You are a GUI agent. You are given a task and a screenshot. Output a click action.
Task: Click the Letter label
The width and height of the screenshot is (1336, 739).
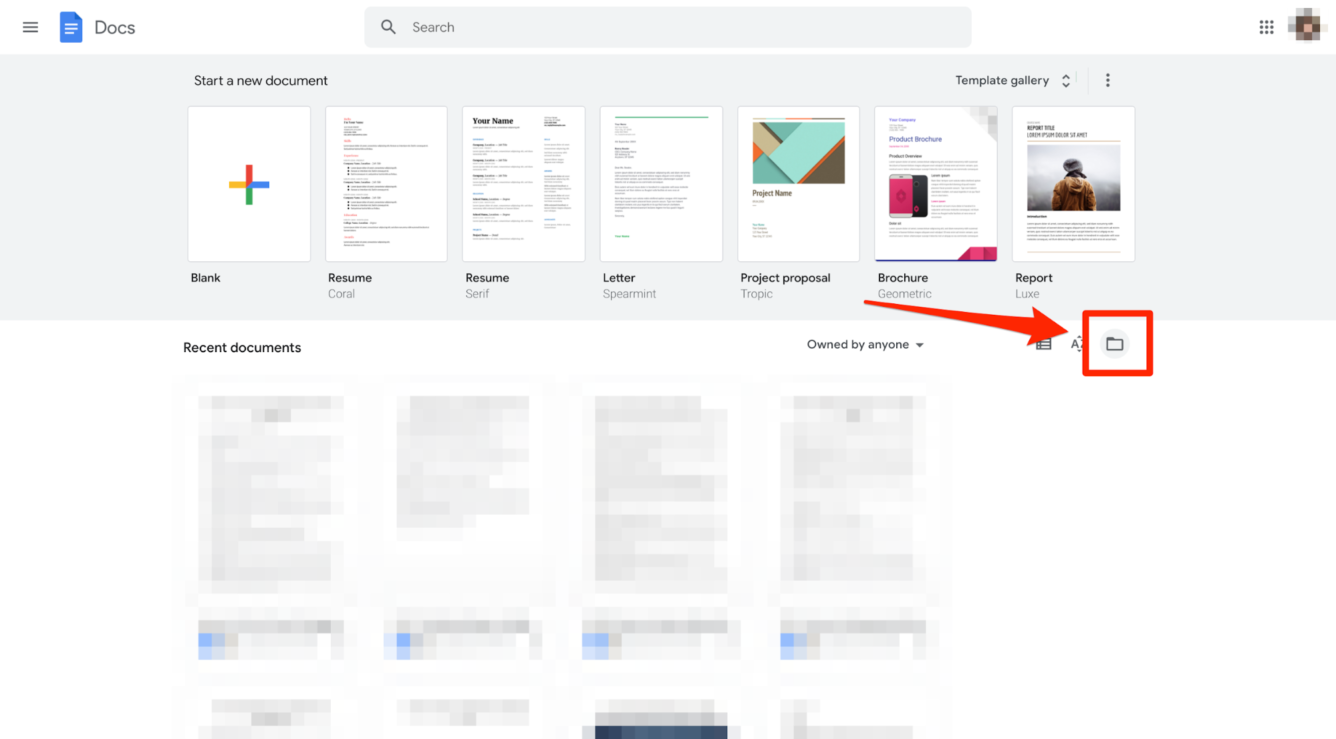(x=619, y=278)
